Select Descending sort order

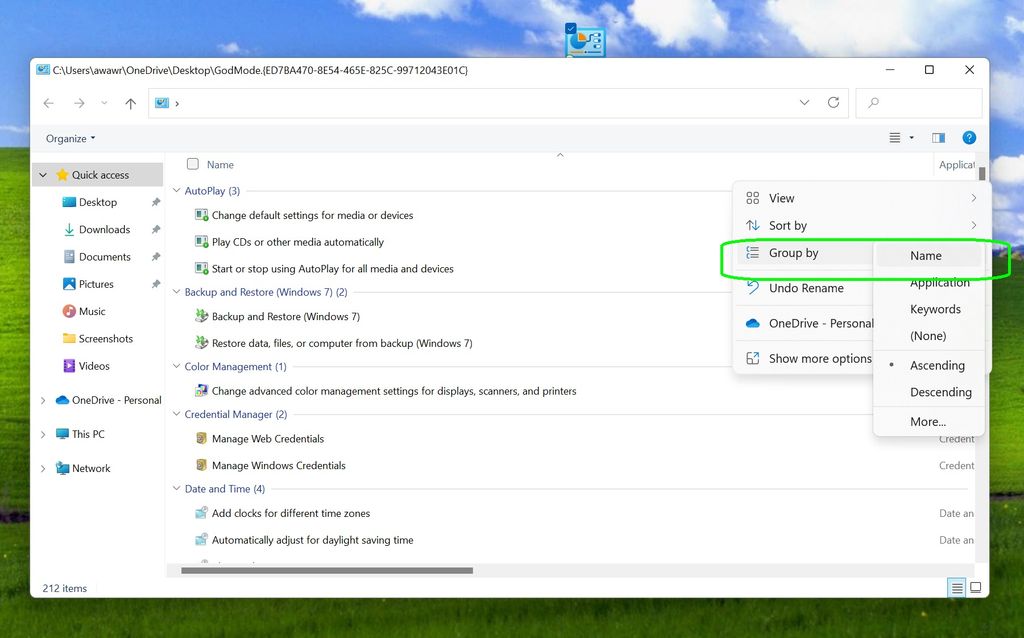pyautogui.click(x=940, y=392)
